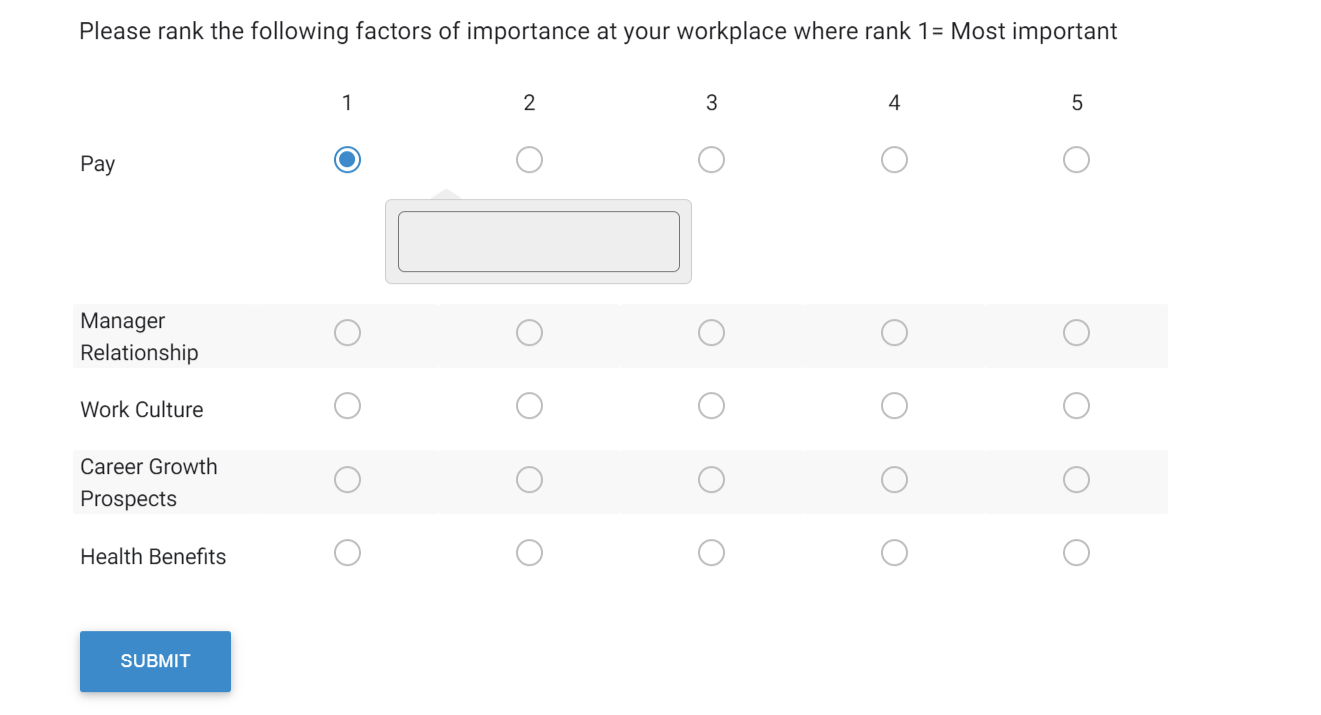Select rank 1 for Career Growth Prospects
The image size is (1321, 715).
pos(347,479)
